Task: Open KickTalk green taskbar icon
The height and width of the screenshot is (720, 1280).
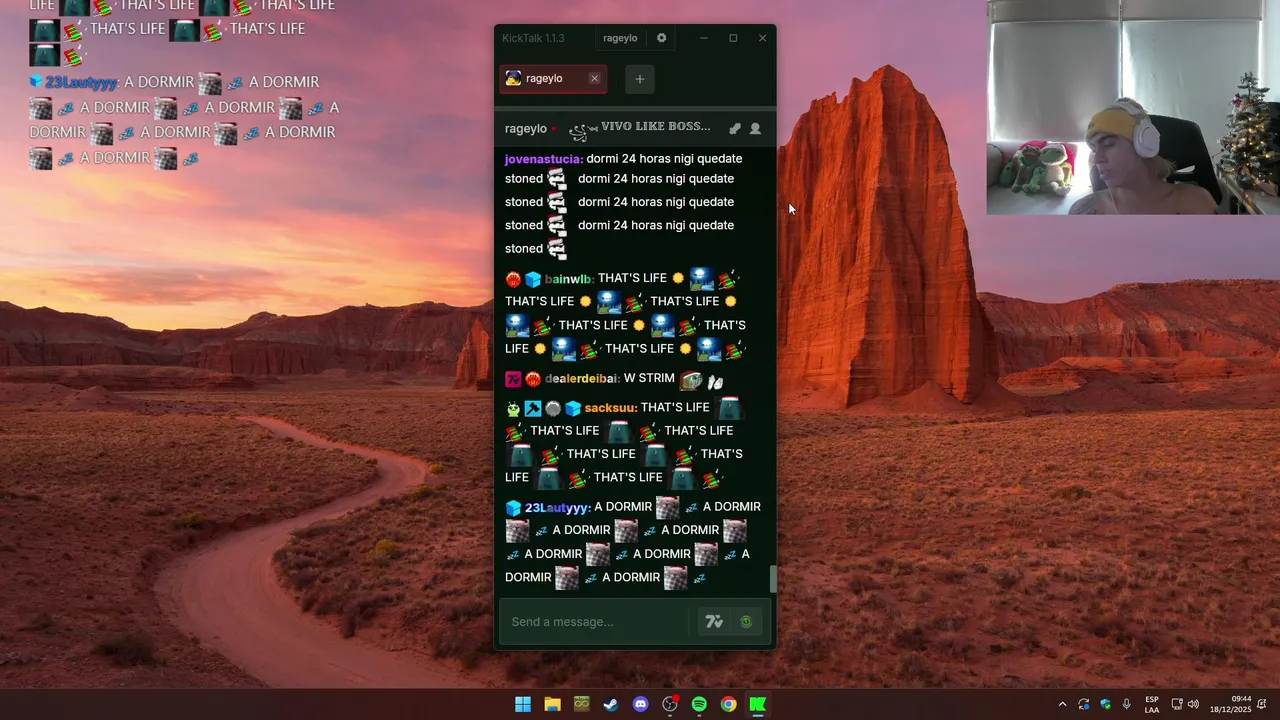Action: click(x=758, y=704)
